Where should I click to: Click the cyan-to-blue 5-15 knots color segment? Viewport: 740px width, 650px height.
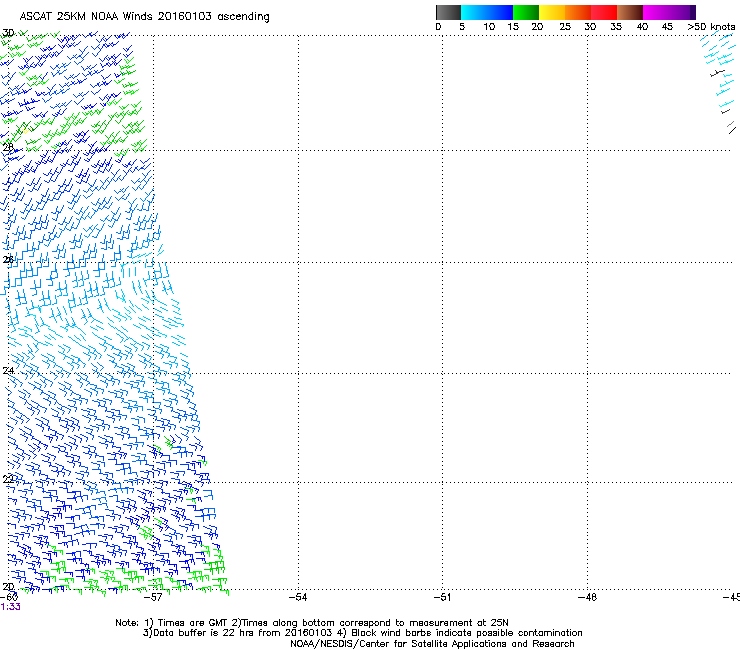[487, 12]
